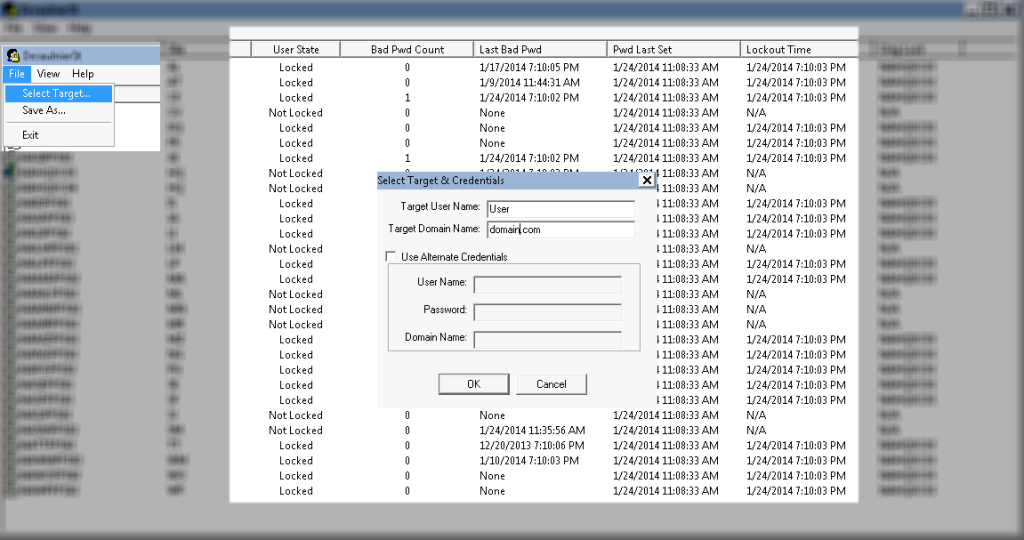
Task: Click Locked state in 1/17/2014 row
Action: click(296, 67)
